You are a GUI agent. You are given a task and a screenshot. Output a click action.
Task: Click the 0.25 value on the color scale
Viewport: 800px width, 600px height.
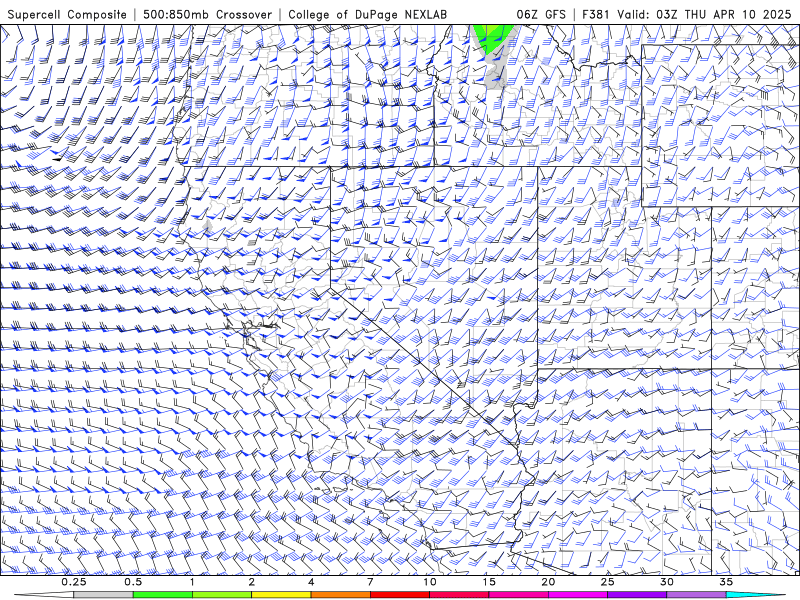[x=74, y=582]
